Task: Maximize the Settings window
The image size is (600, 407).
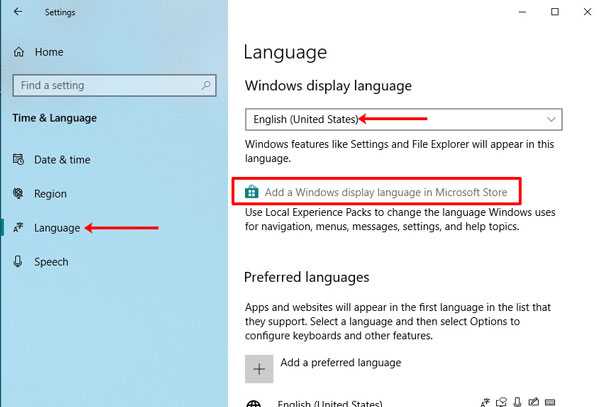Action: [555, 12]
